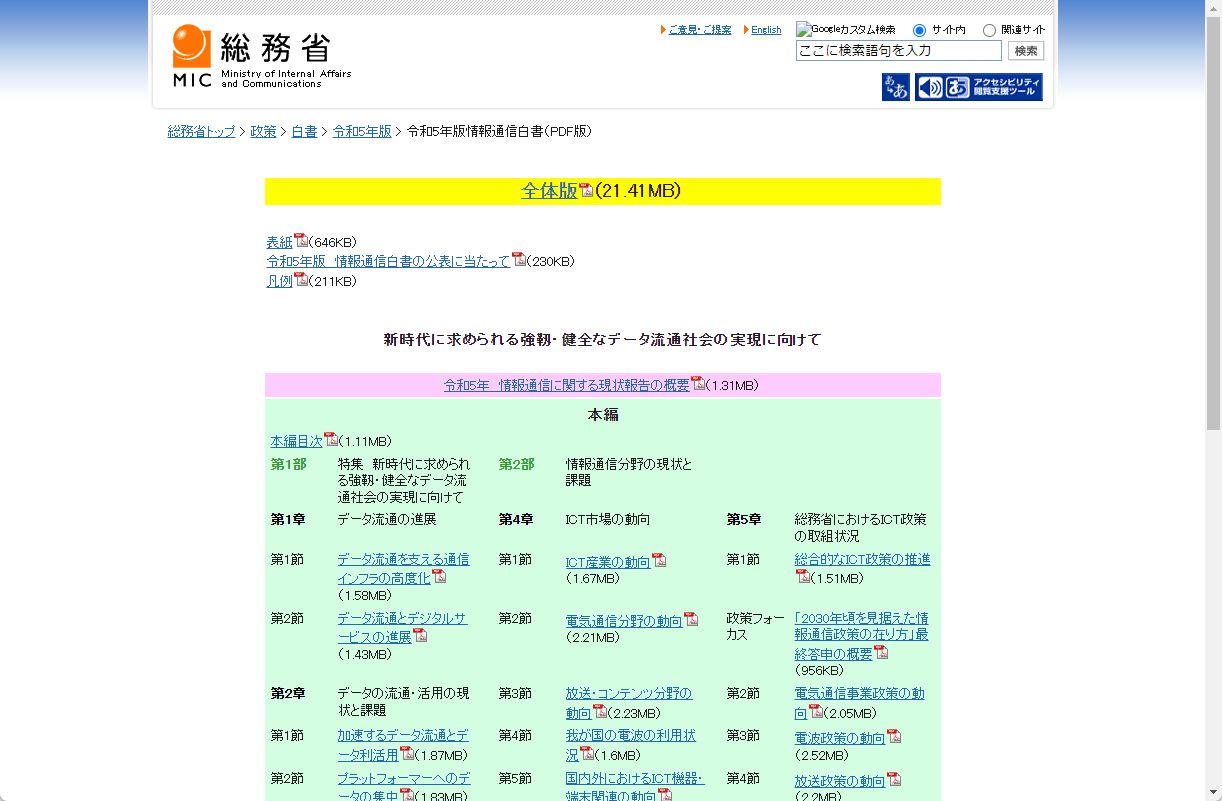Go to 総務省トップ via the breadcrumb

tap(201, 131)
